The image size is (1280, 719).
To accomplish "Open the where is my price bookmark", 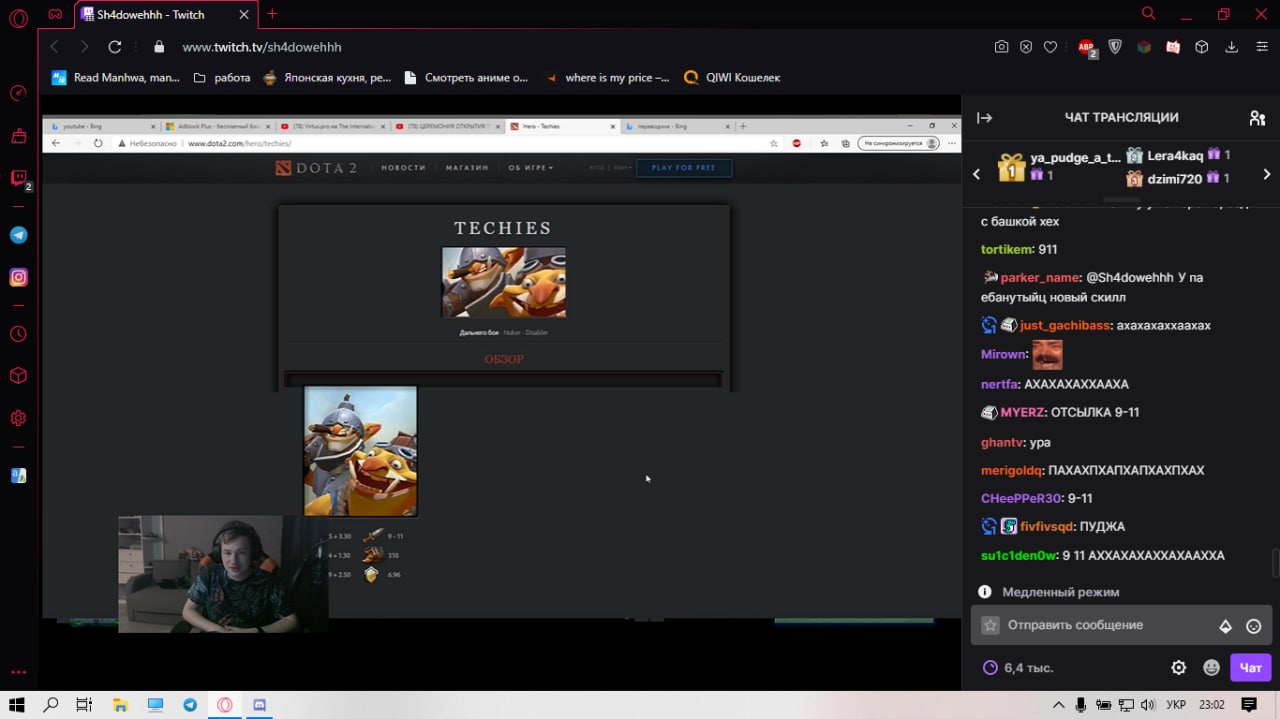I will pyautogui.click(x=606, y=77).
